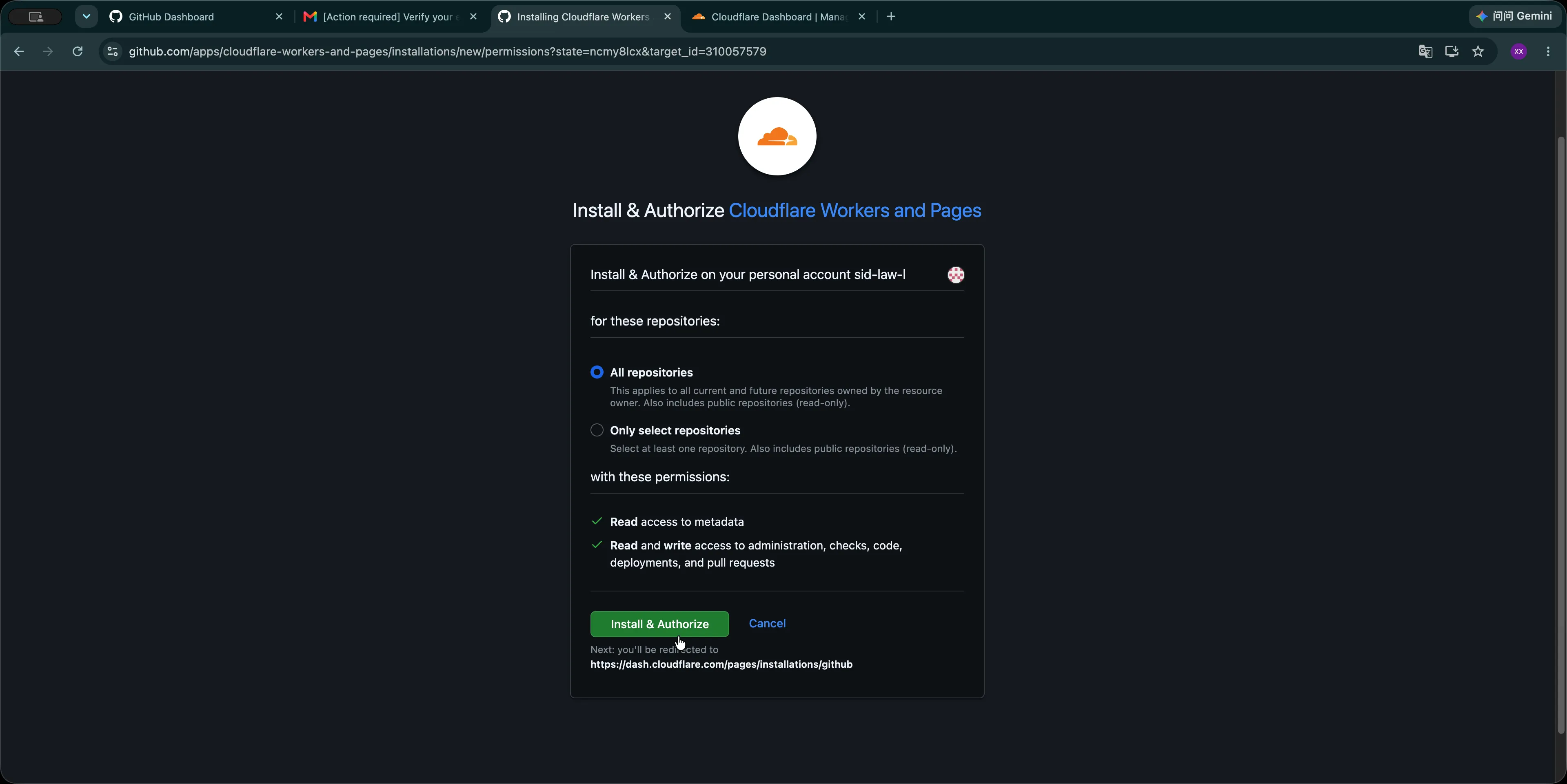Open the Cloudflare Workers and Pages link
The image size is (1567, 784).
(855, 210)
